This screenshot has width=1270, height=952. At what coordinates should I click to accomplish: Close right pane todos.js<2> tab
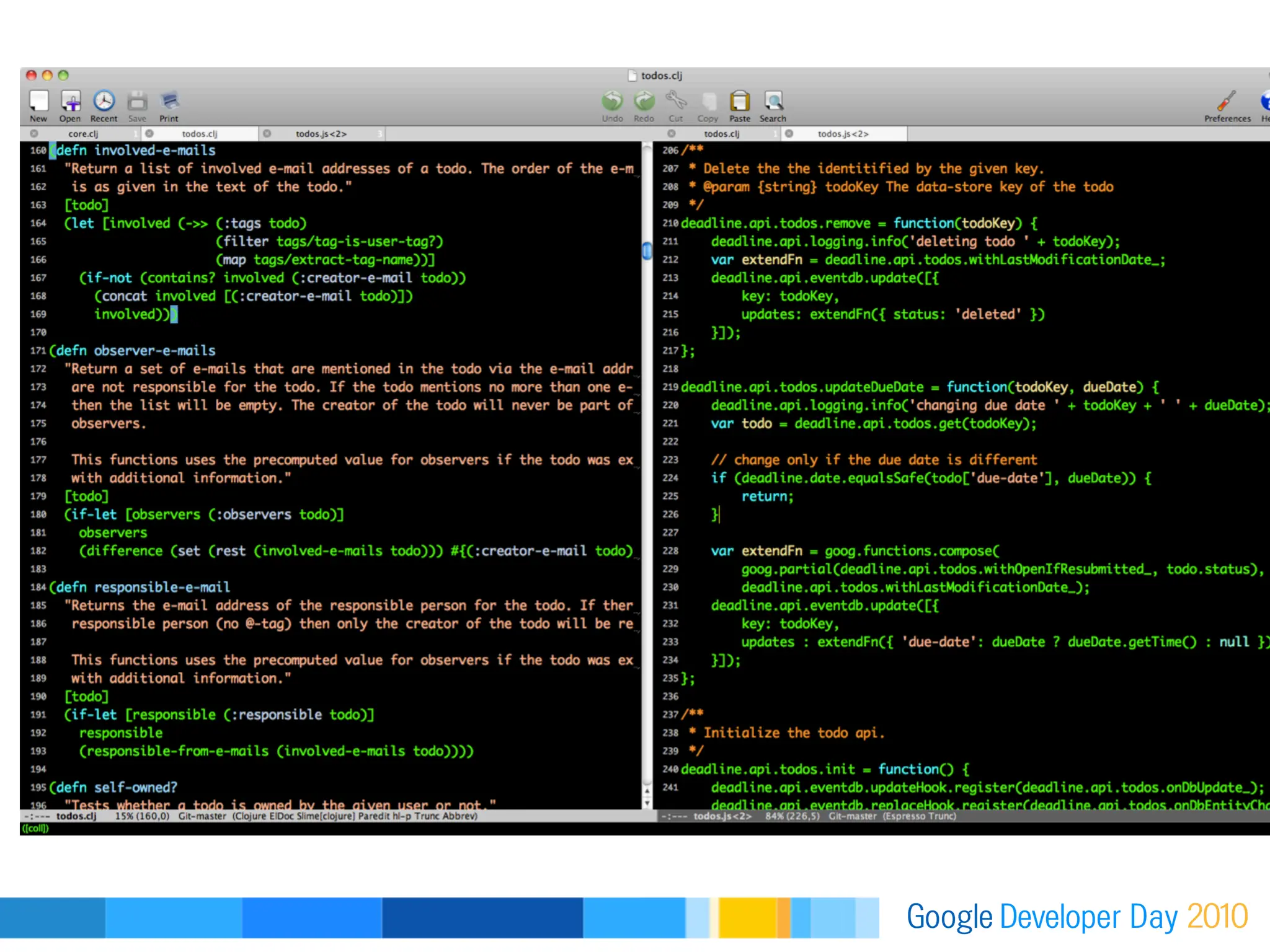pos(789,134)
